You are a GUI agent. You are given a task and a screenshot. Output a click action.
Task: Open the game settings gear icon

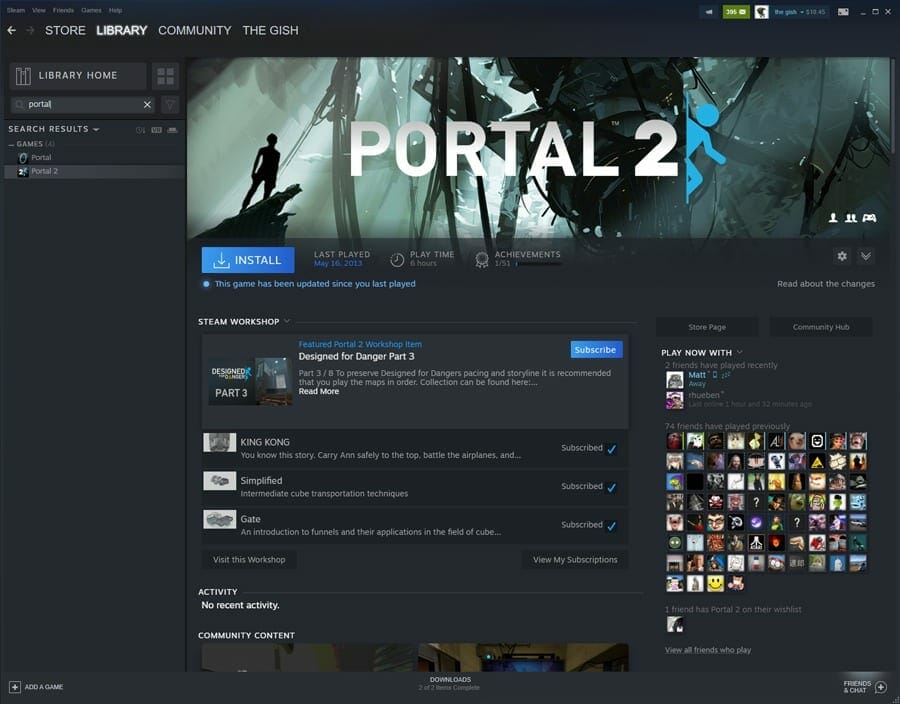pyautogui.click(x=842, y=256)
